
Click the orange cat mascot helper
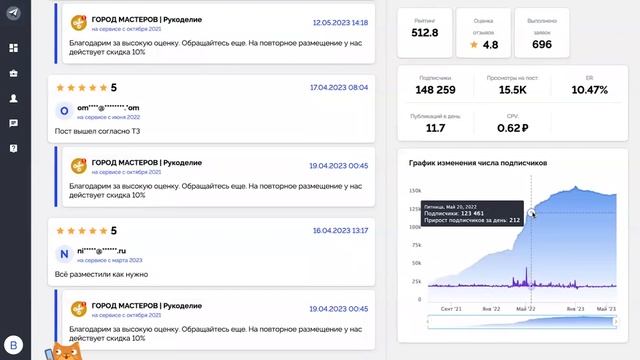[64, 352]
